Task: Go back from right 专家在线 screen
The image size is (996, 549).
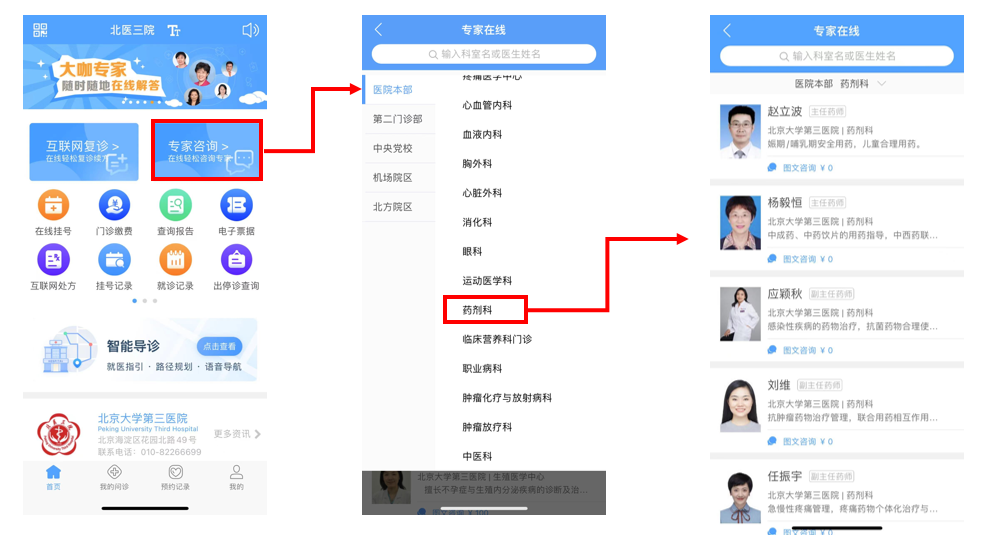Action: (x=727, y=30)
